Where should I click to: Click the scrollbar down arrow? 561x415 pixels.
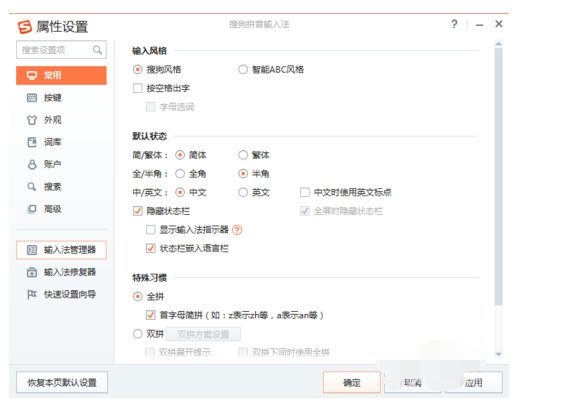(x=498, y=355)
